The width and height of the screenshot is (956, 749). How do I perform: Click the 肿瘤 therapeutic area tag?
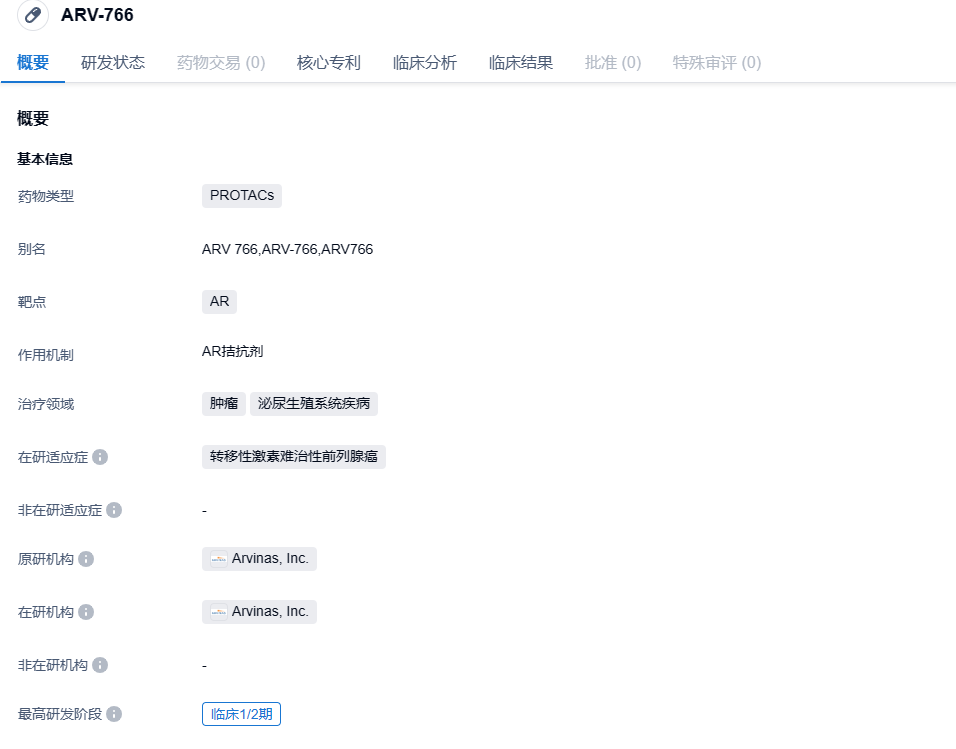click(x=224, y=404)
